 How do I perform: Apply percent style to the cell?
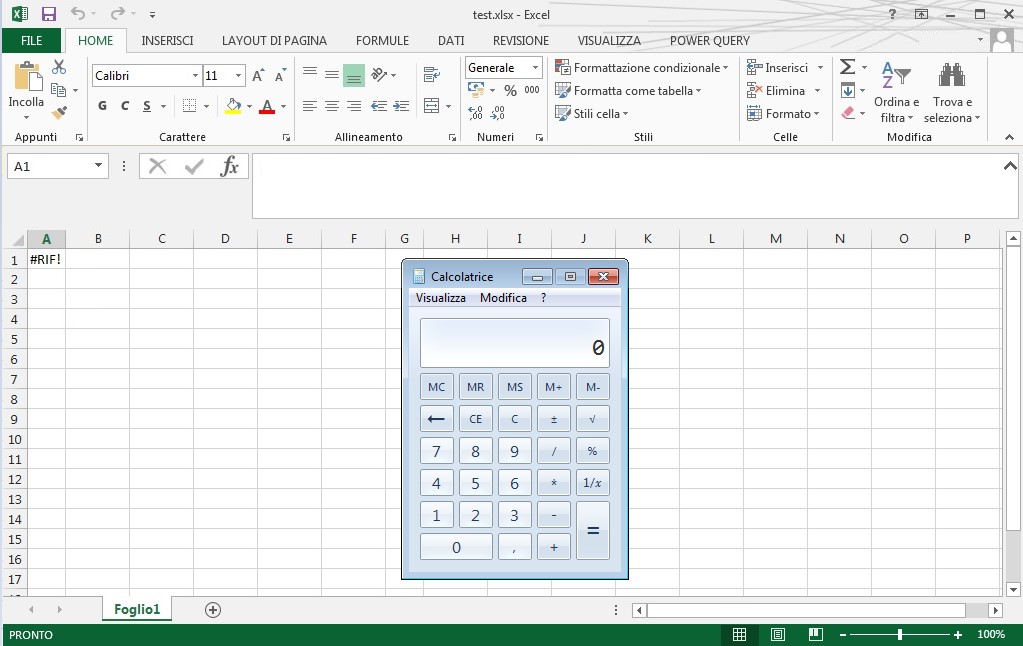[x=510, y=91]
